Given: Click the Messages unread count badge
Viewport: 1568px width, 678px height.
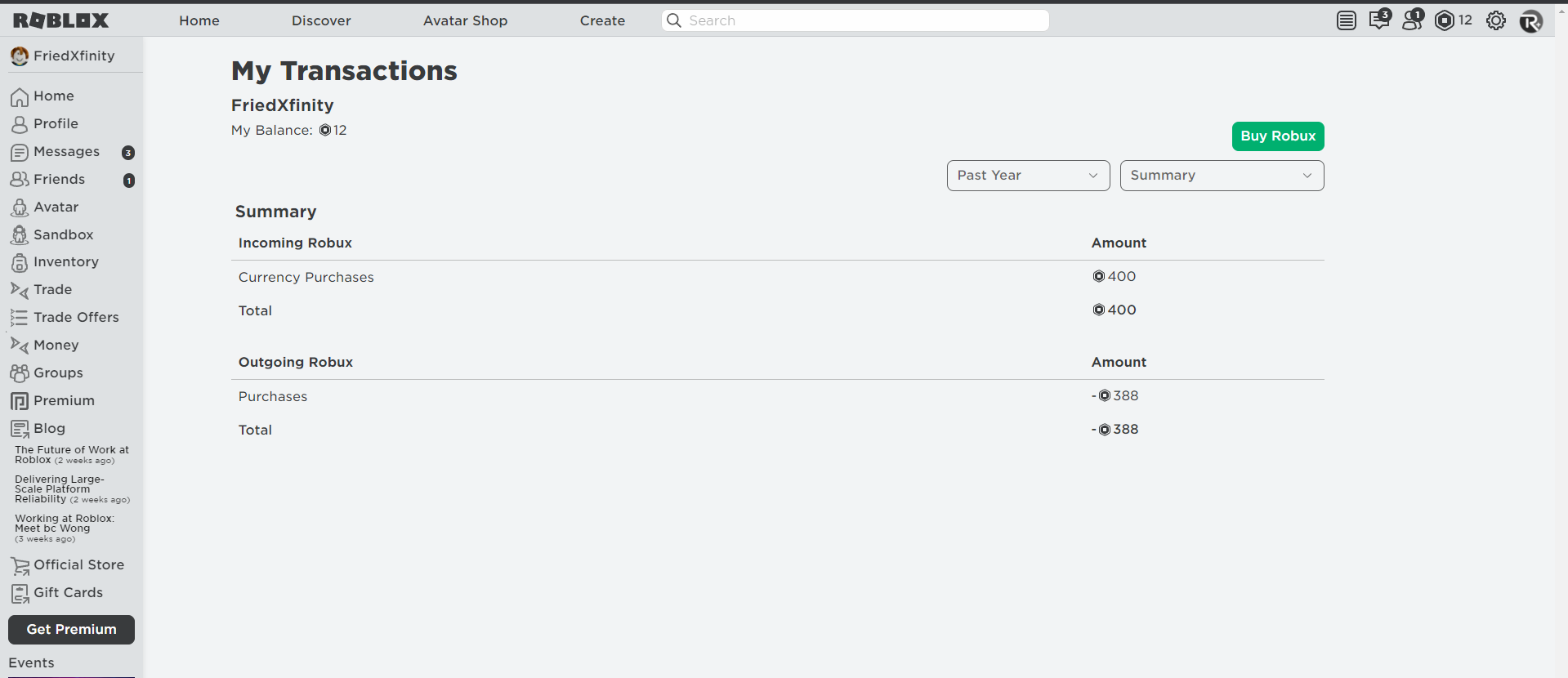Looking at the screenshot, I should (x=128, y=153).
